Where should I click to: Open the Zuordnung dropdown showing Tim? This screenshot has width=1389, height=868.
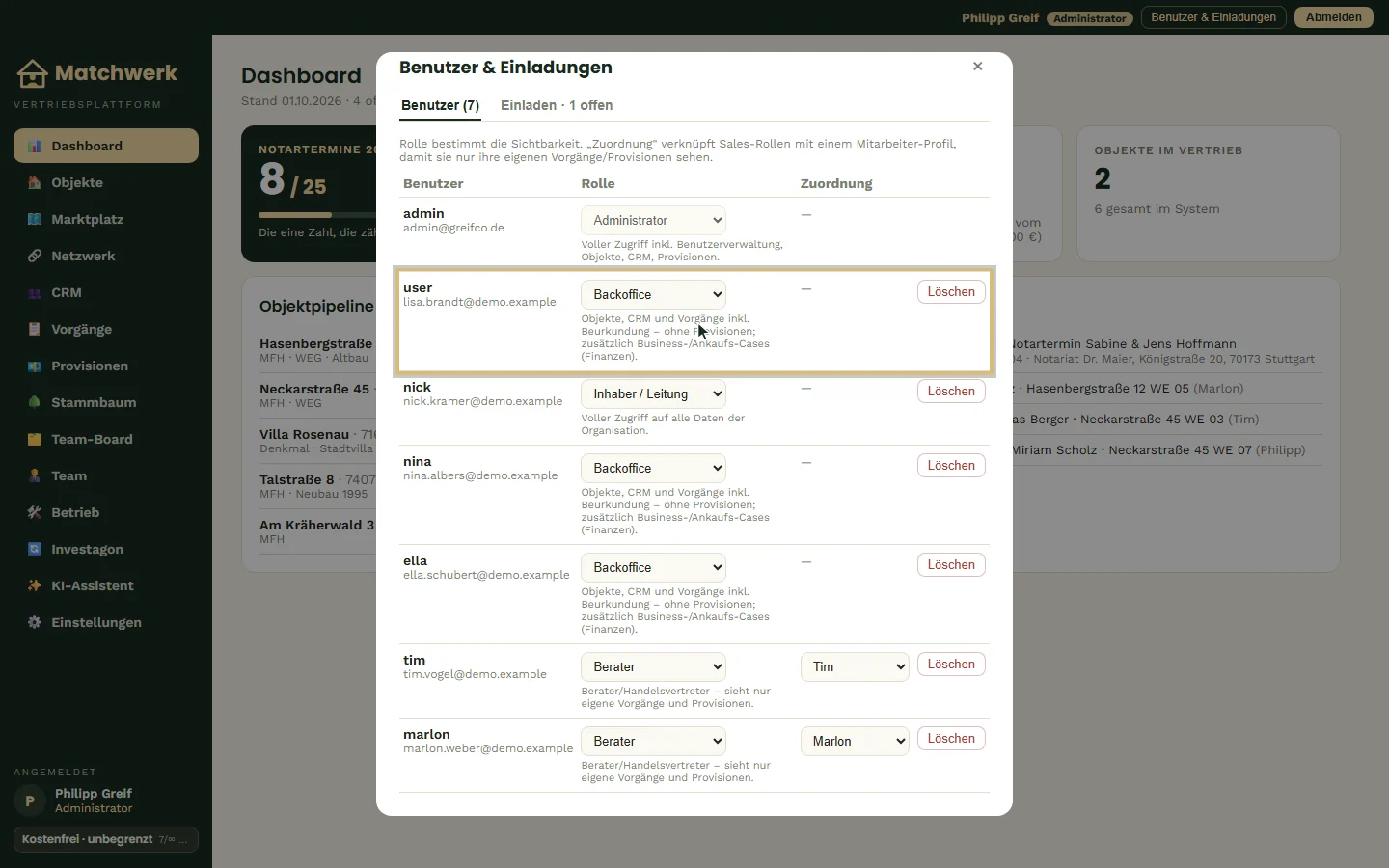[x=855, y=666]
